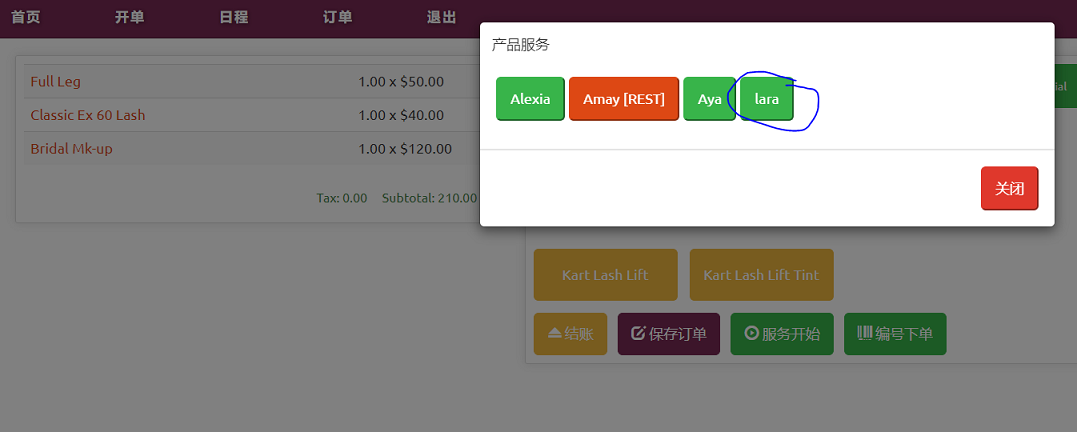Open the 首页 menu item
The height and width of the screenshot is (432, 1077).
(x=25, y=17)
